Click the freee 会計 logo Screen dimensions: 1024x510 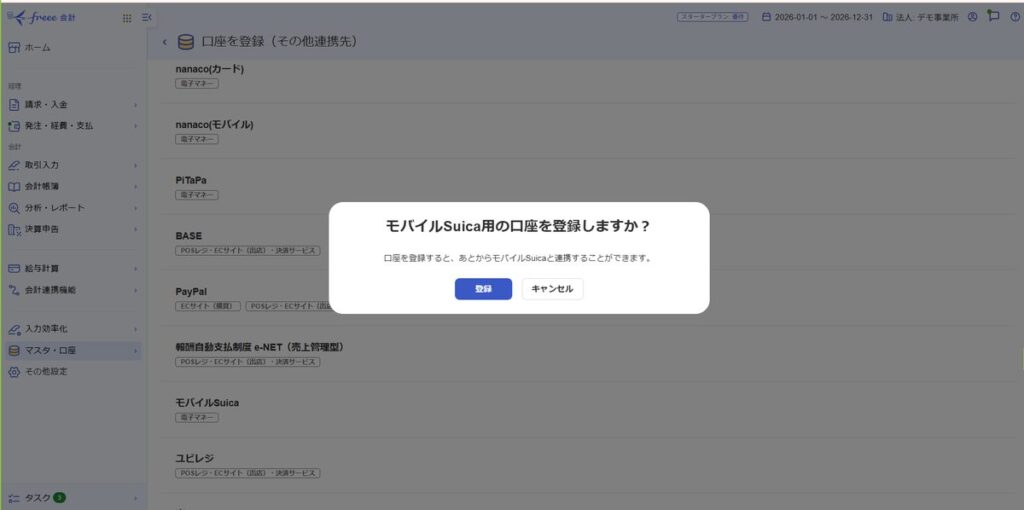(42, 18)
